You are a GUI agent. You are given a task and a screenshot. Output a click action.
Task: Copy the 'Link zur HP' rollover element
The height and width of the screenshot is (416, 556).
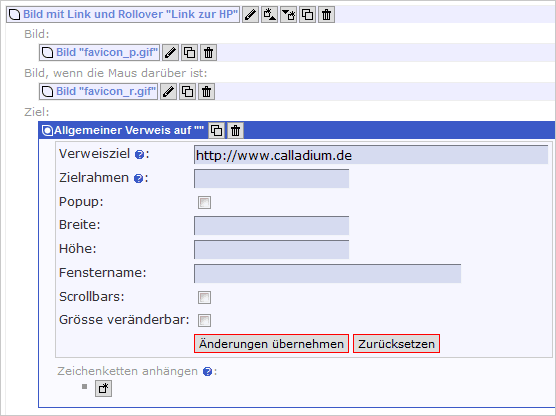(x=307, y=15)
